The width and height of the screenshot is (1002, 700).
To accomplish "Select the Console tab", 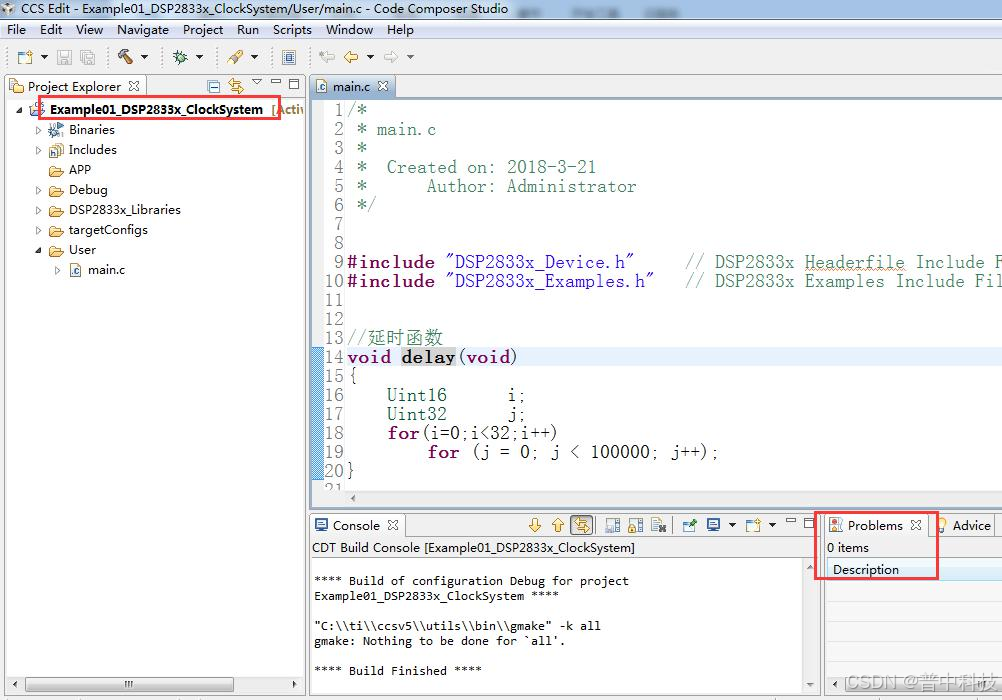I will click(356, 525).
